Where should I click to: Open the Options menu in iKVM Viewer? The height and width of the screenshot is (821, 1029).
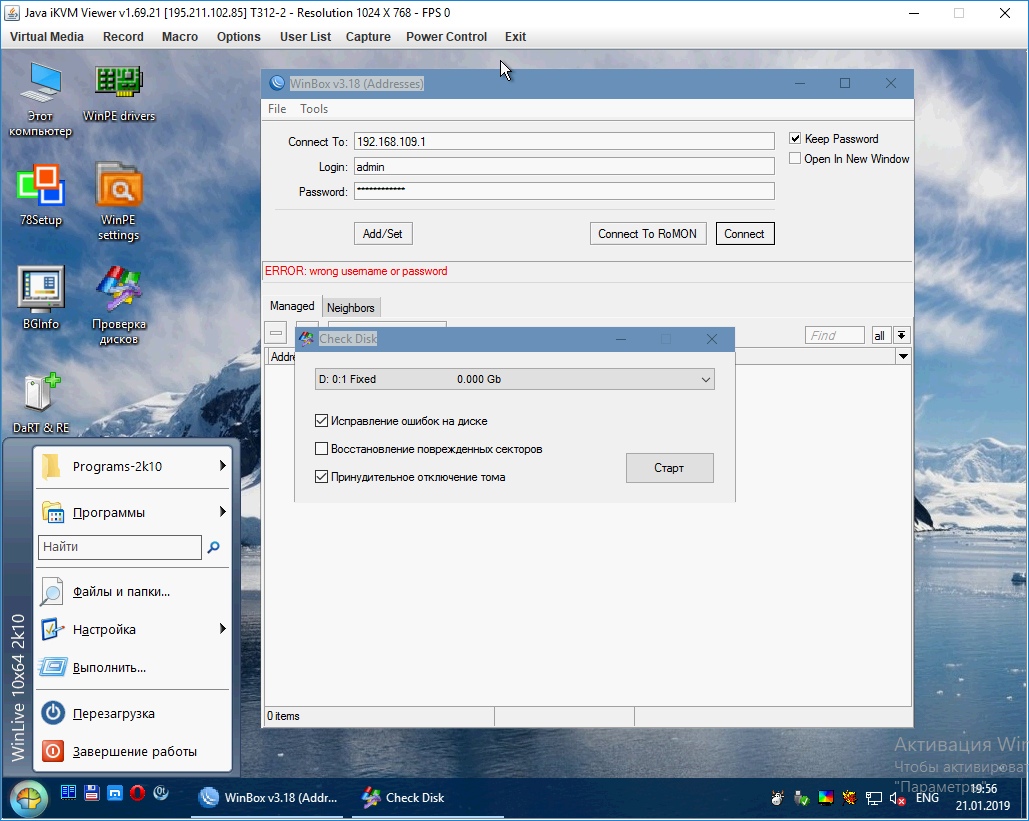(239, 37)
